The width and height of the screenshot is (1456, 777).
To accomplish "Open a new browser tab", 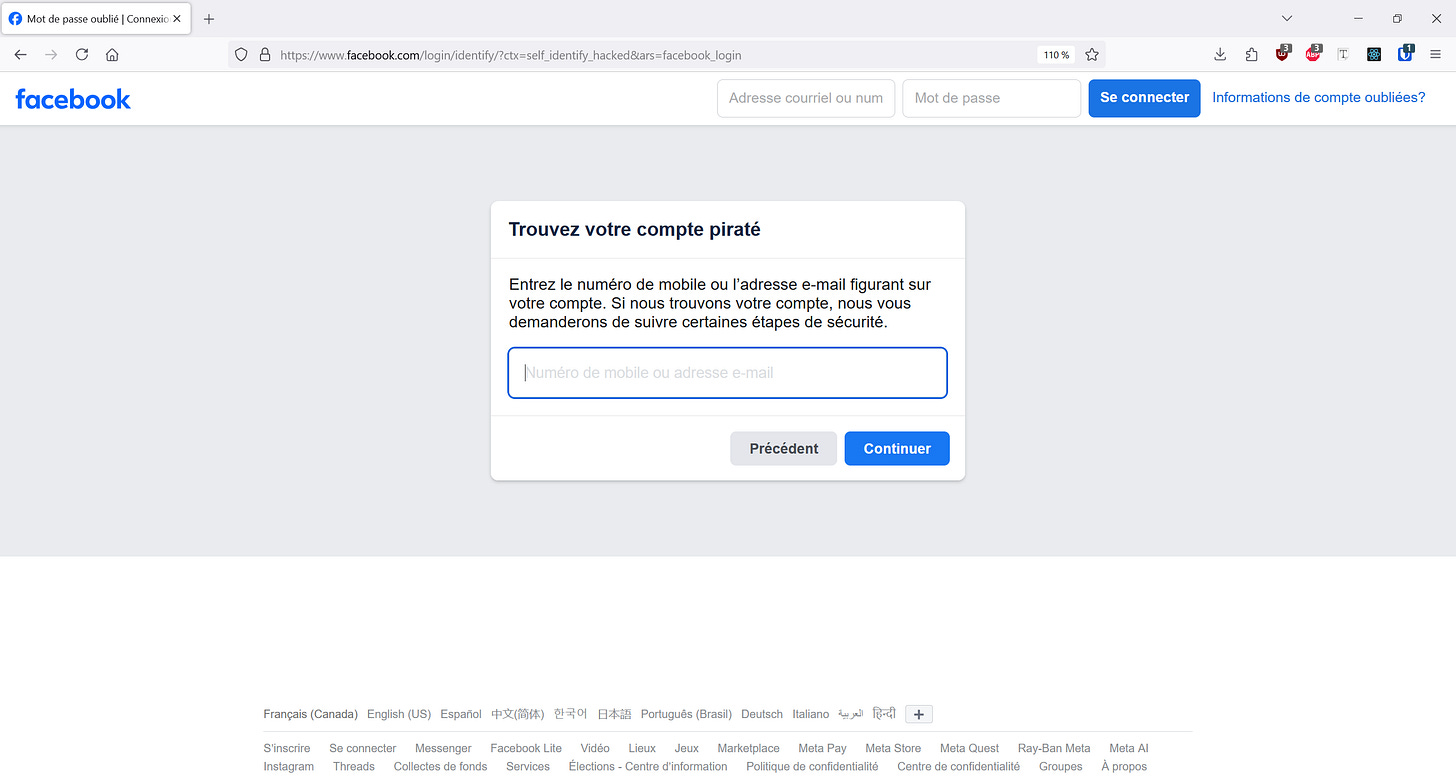I will coord(208,18).
